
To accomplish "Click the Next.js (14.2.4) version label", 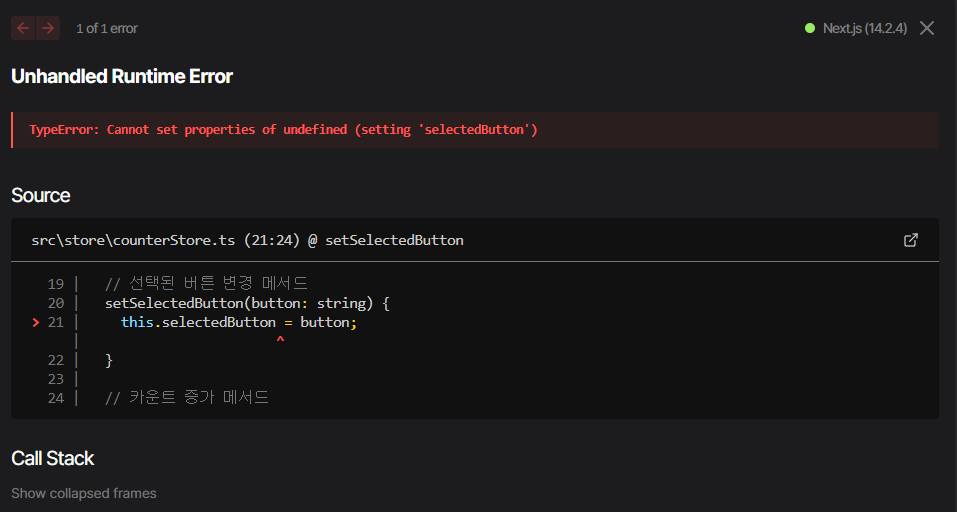I will (x=865, y=28).
